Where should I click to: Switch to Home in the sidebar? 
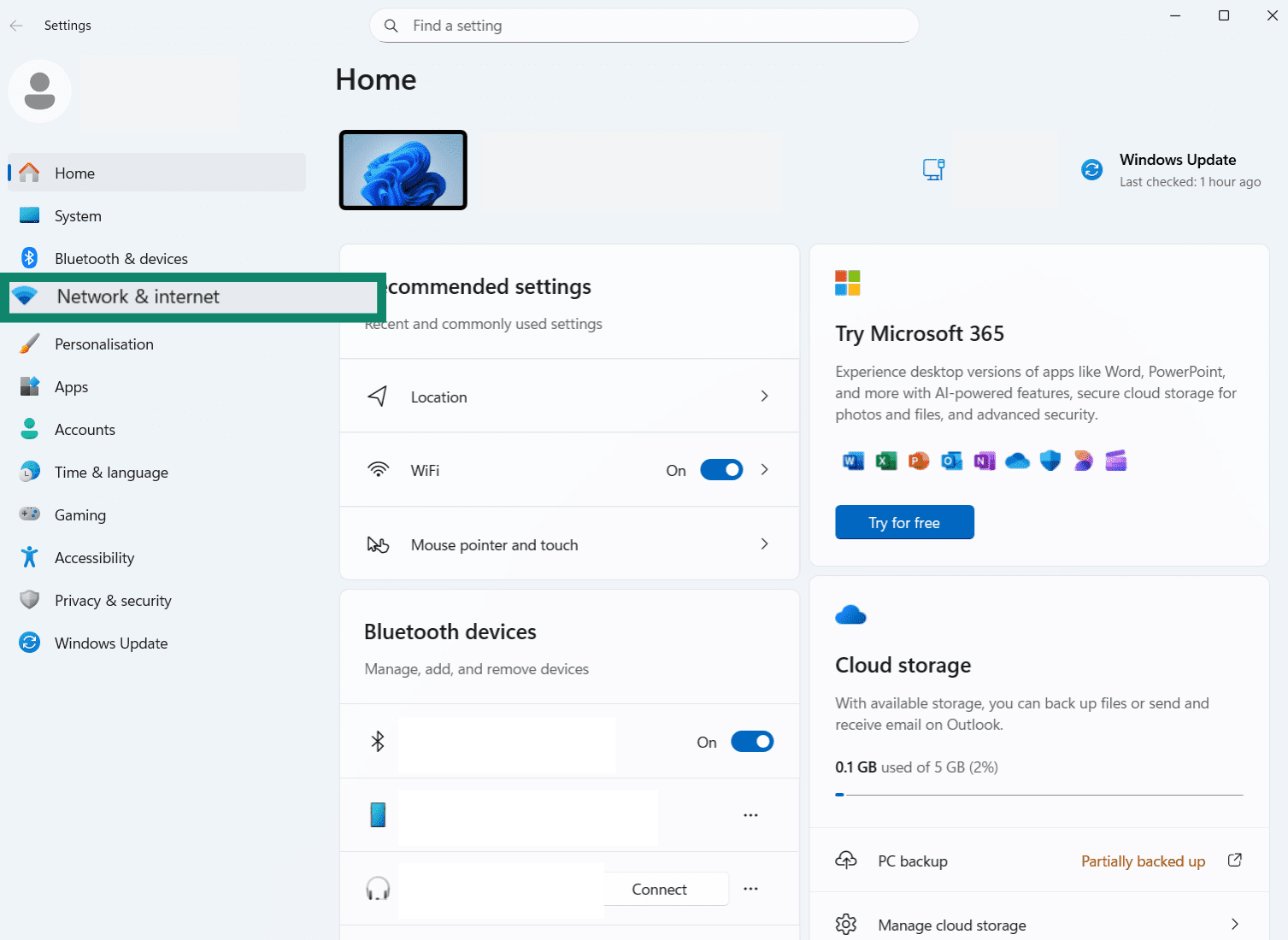(74, 173)
